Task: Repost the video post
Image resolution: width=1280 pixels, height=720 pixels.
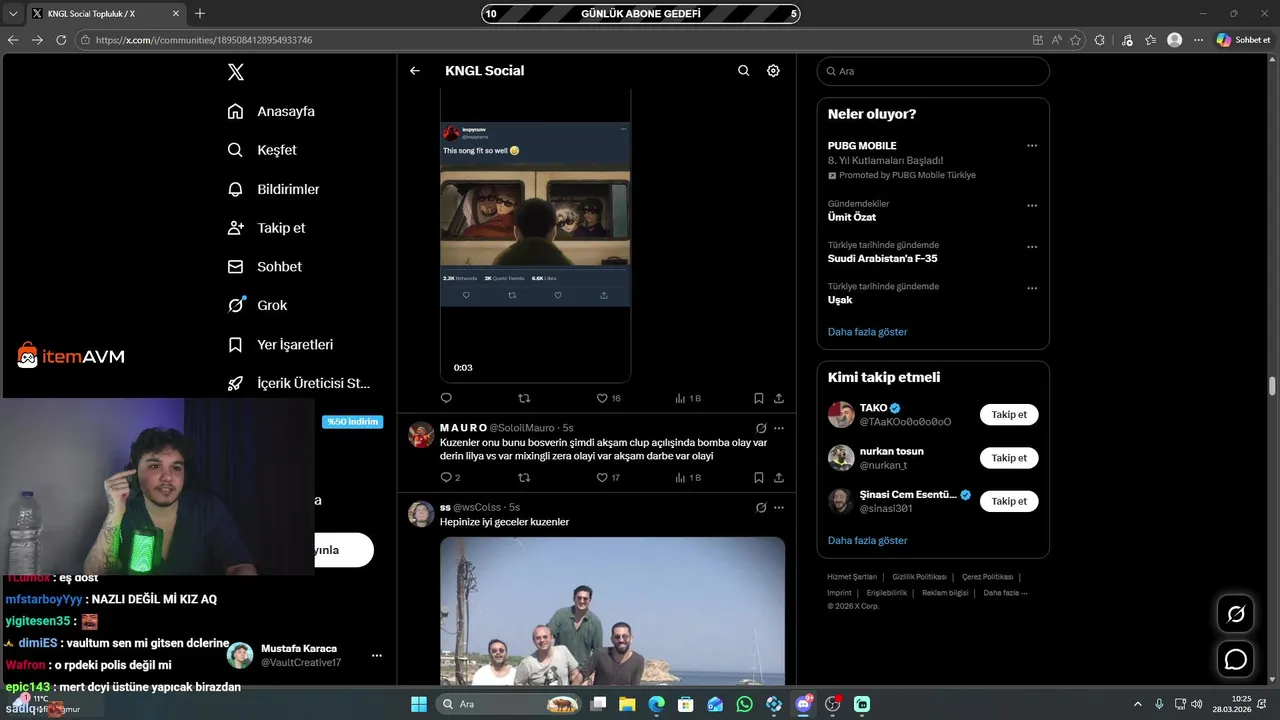Action: coord(524,398)
